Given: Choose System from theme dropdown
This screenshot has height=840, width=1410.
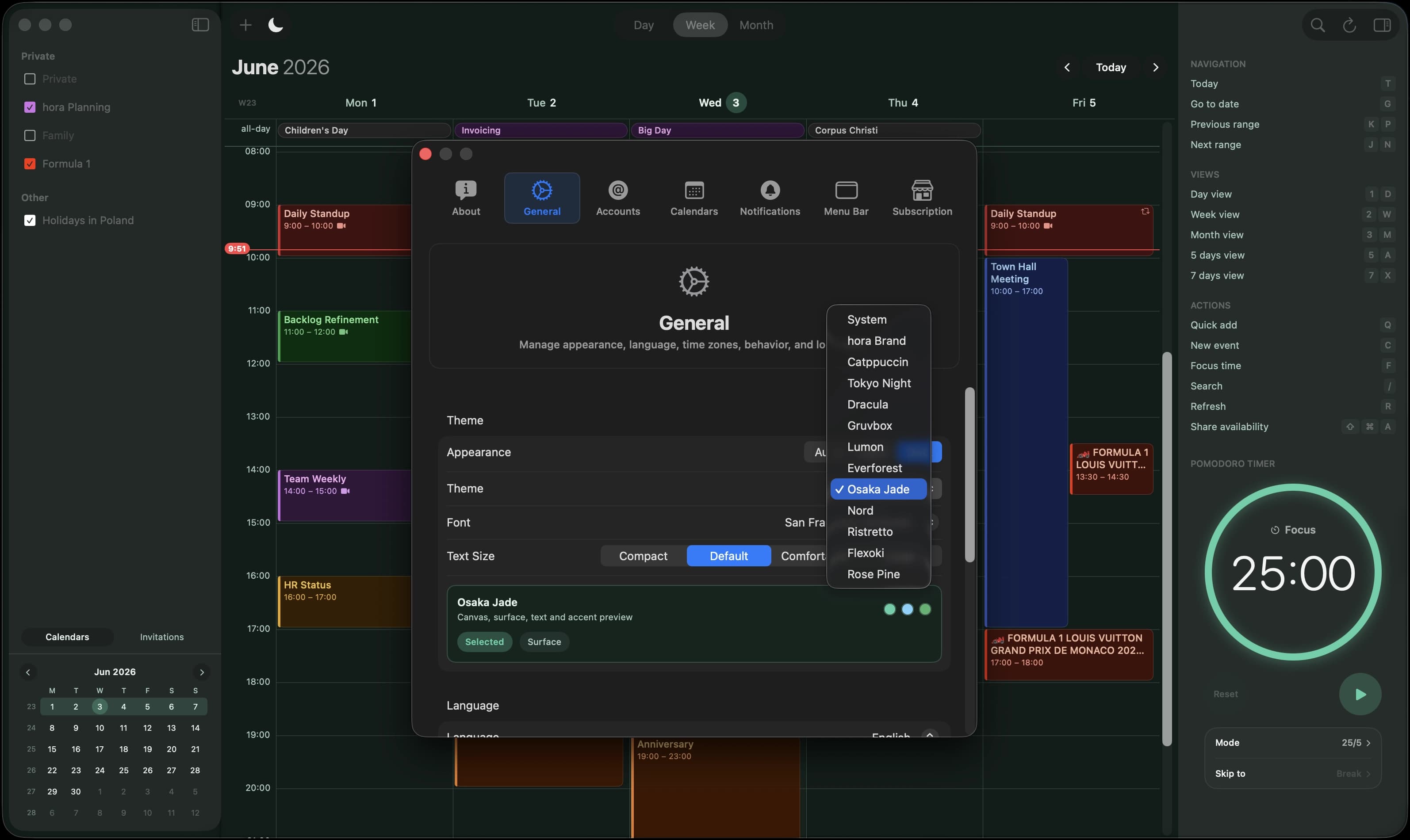Looking at the screenshot, I should [878, 320].
